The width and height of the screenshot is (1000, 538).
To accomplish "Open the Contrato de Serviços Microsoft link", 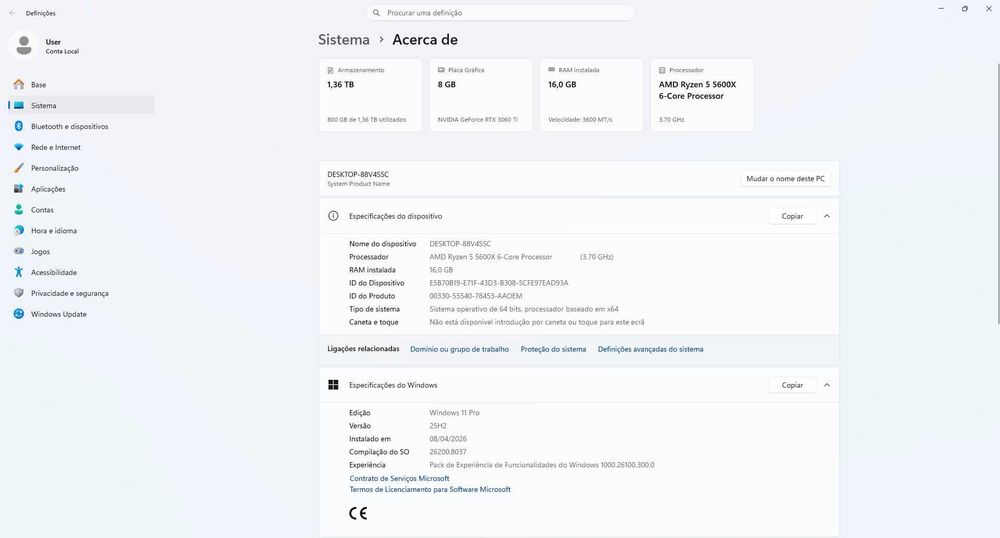I will point(399,478).
